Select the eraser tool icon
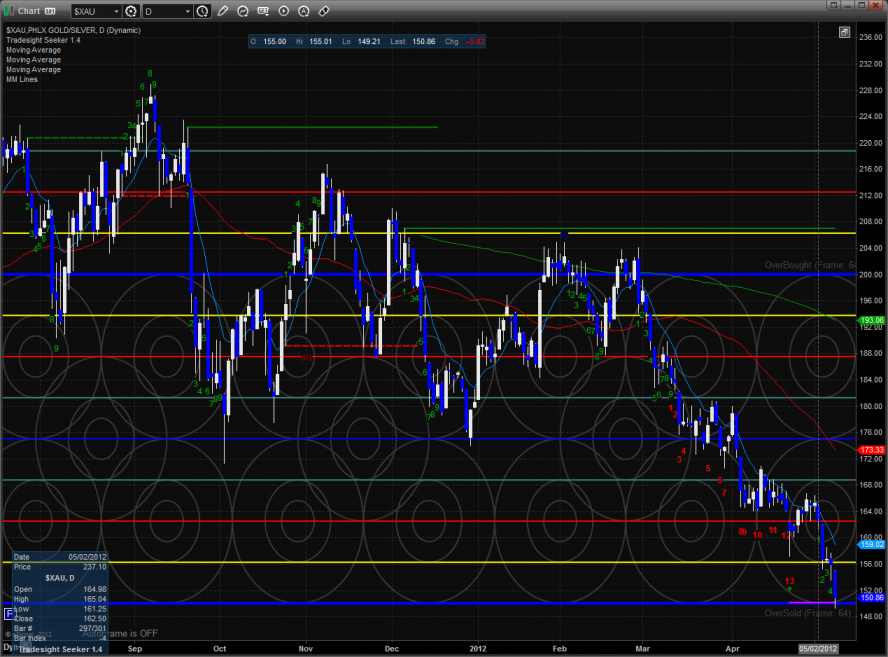This screenshot has height=657, width=888. point(323,11)
